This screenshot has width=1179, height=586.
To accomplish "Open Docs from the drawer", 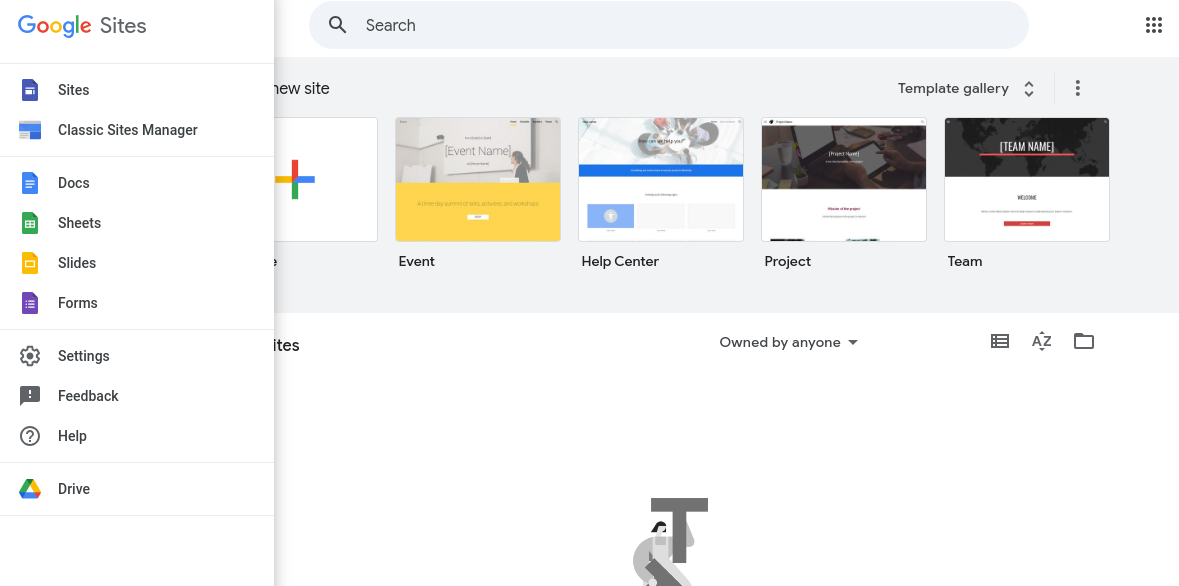I will (137, 183).
